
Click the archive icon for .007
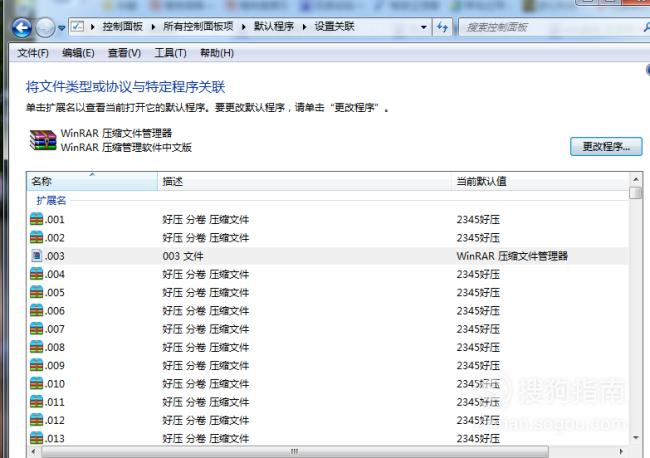(x=36, y=329)
